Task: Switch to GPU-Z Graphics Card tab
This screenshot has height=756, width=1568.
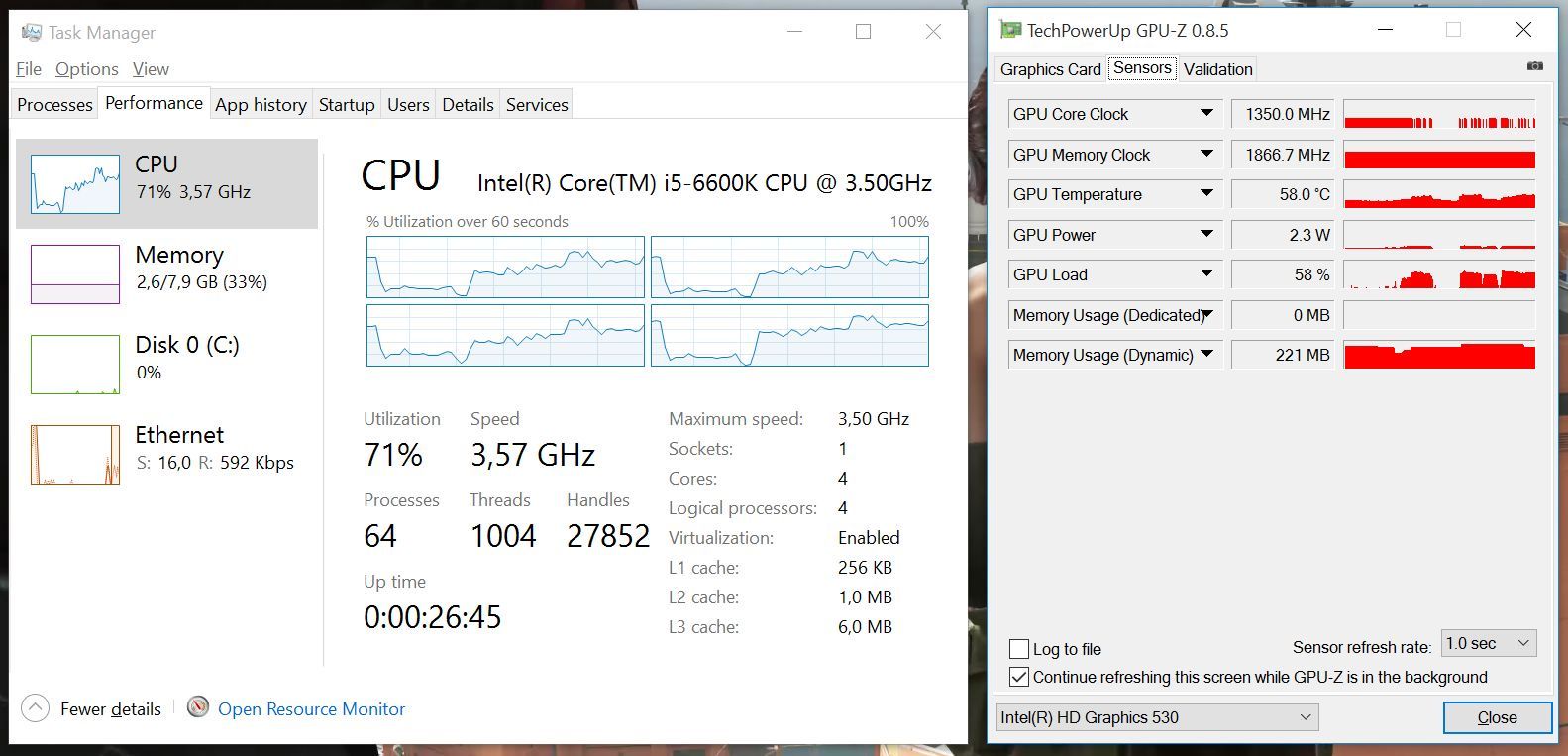Action: [x=1050, y=69]
